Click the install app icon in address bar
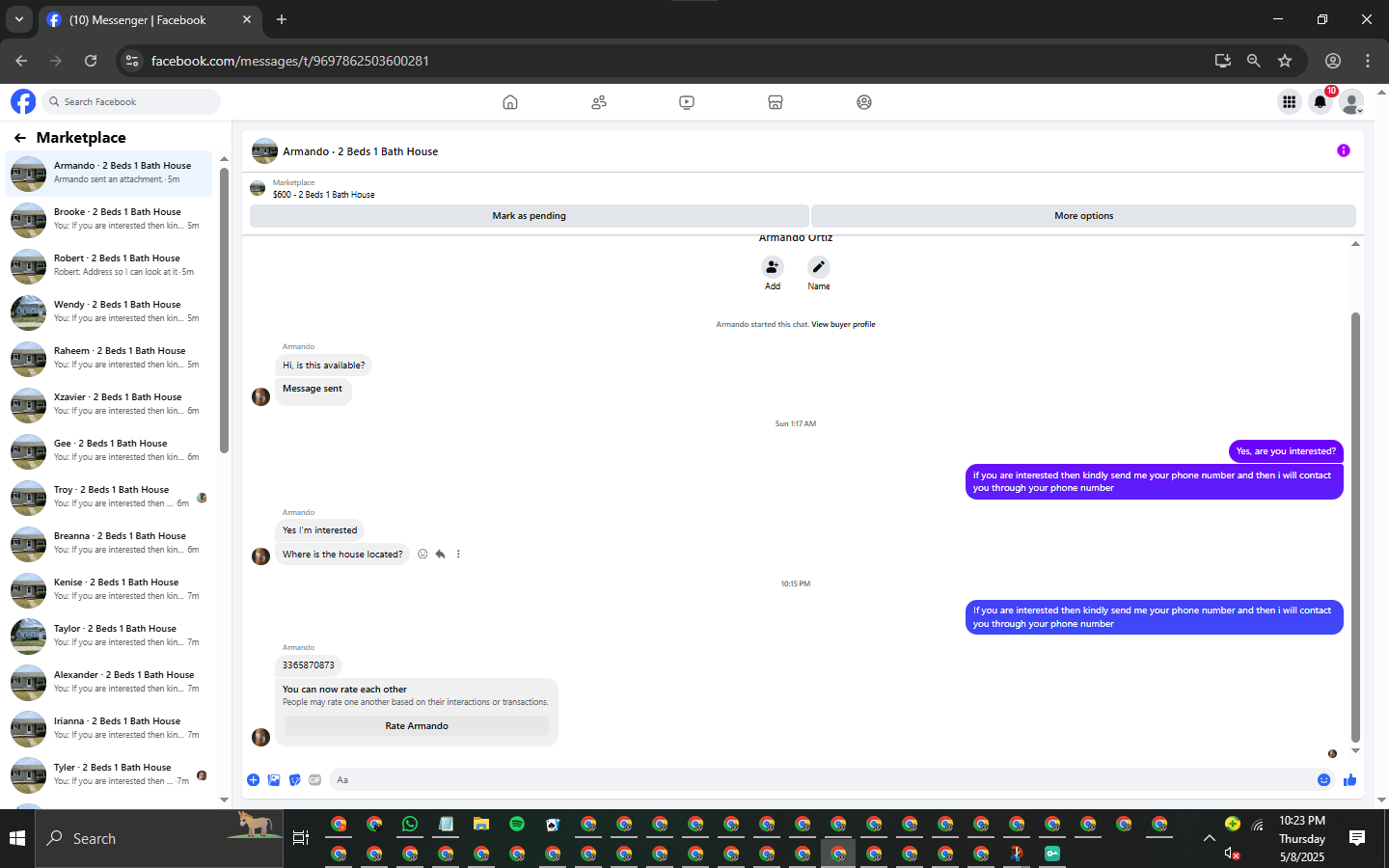Screen dimensions: 1389x868 [x=1222, y=61]
